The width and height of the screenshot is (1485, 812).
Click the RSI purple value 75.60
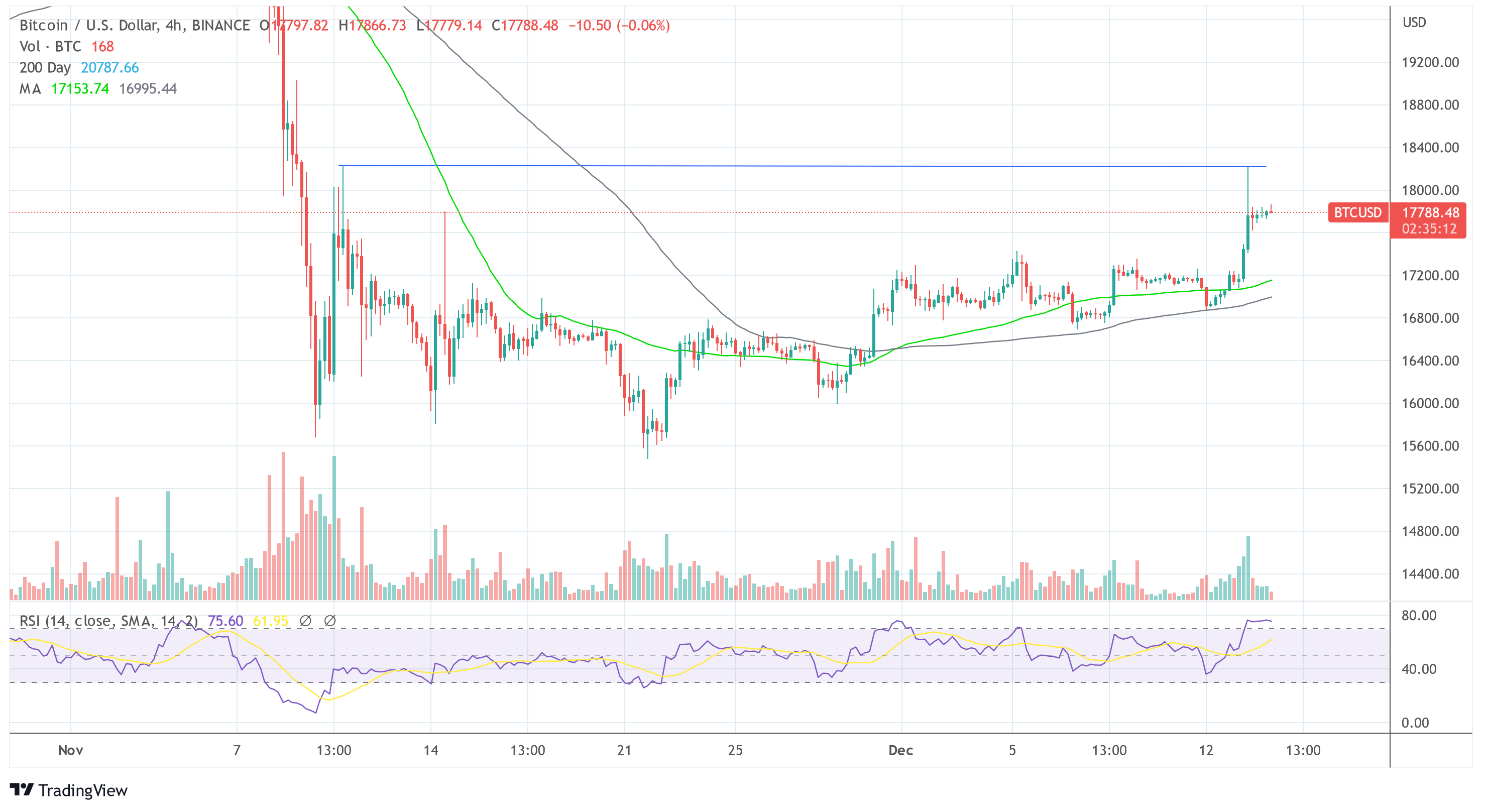pyautogui.click(x=225, y=621)
